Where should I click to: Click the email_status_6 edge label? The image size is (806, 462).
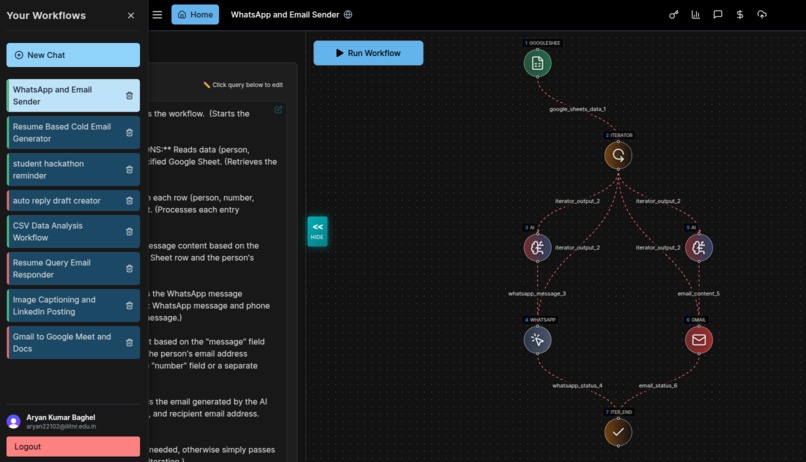pyautogui.click(x=658, y=385)
